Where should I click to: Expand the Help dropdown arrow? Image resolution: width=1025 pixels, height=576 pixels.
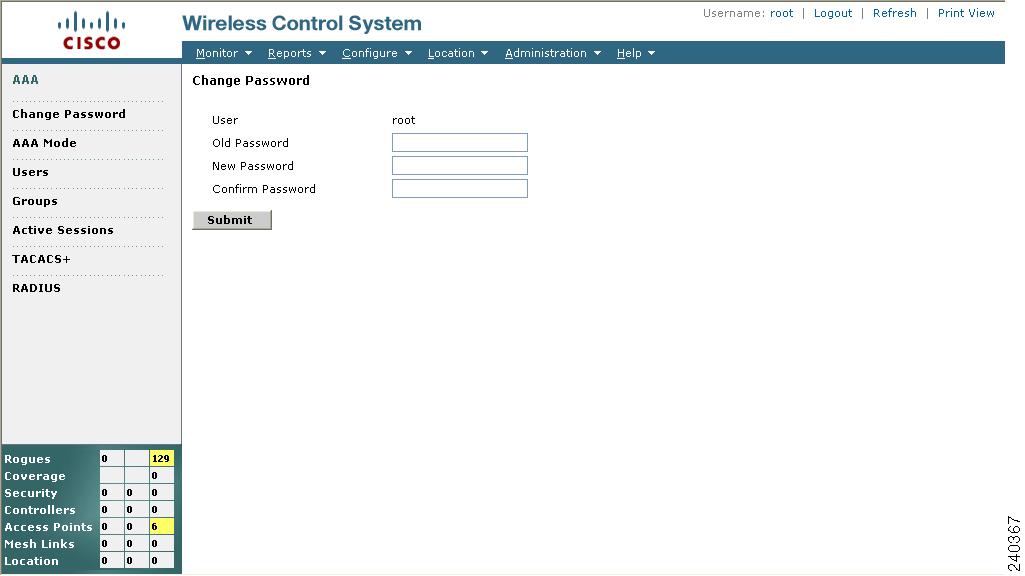coord(652,53)
